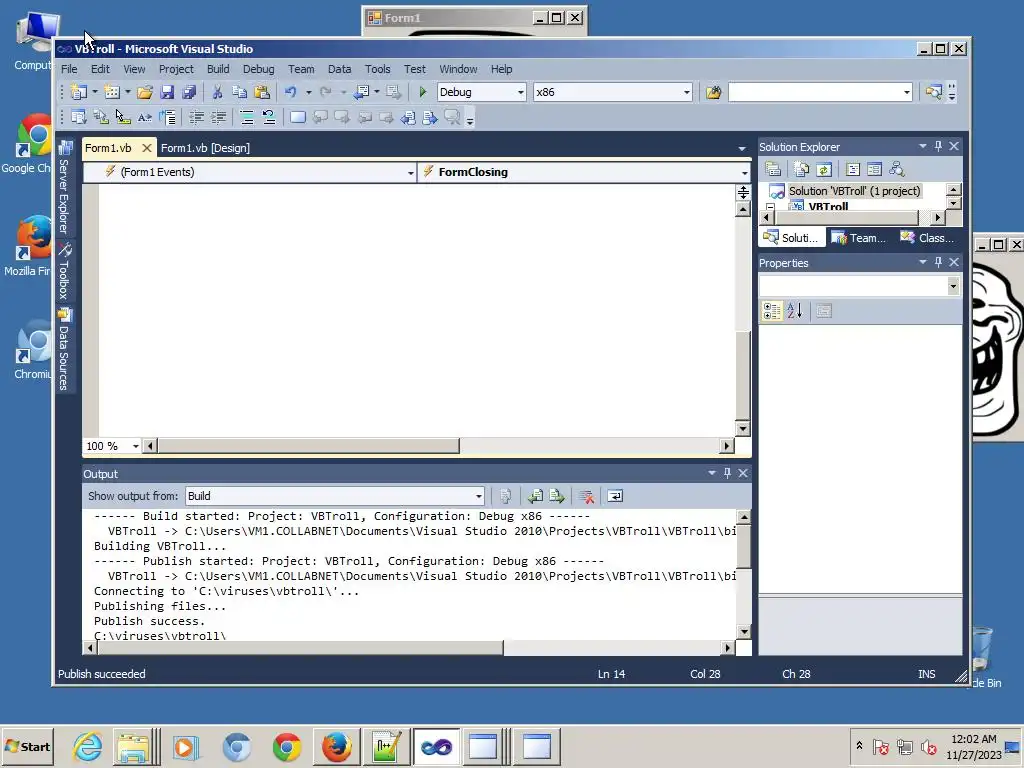Open the File menu
This screenshot has width=1024, height=768.
pos(69,69)
